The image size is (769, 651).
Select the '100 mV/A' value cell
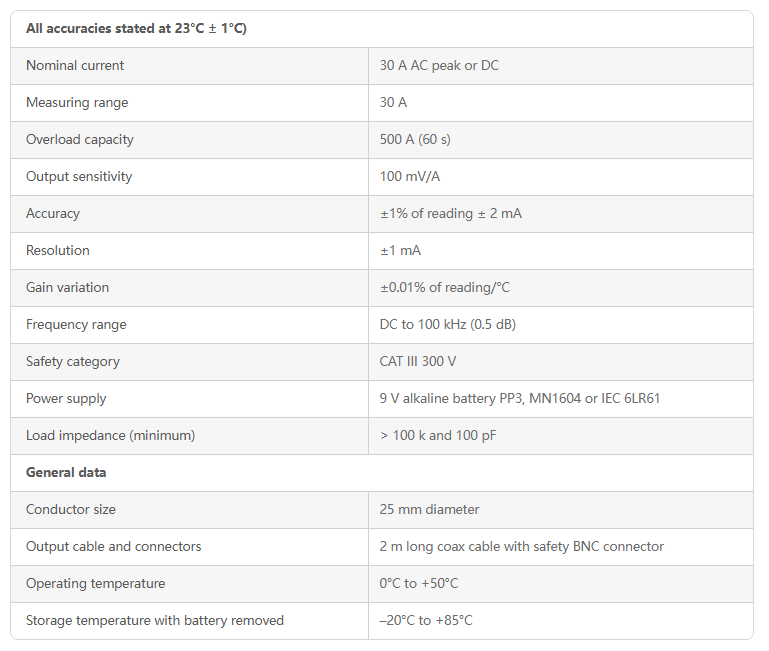pos(561,177)
